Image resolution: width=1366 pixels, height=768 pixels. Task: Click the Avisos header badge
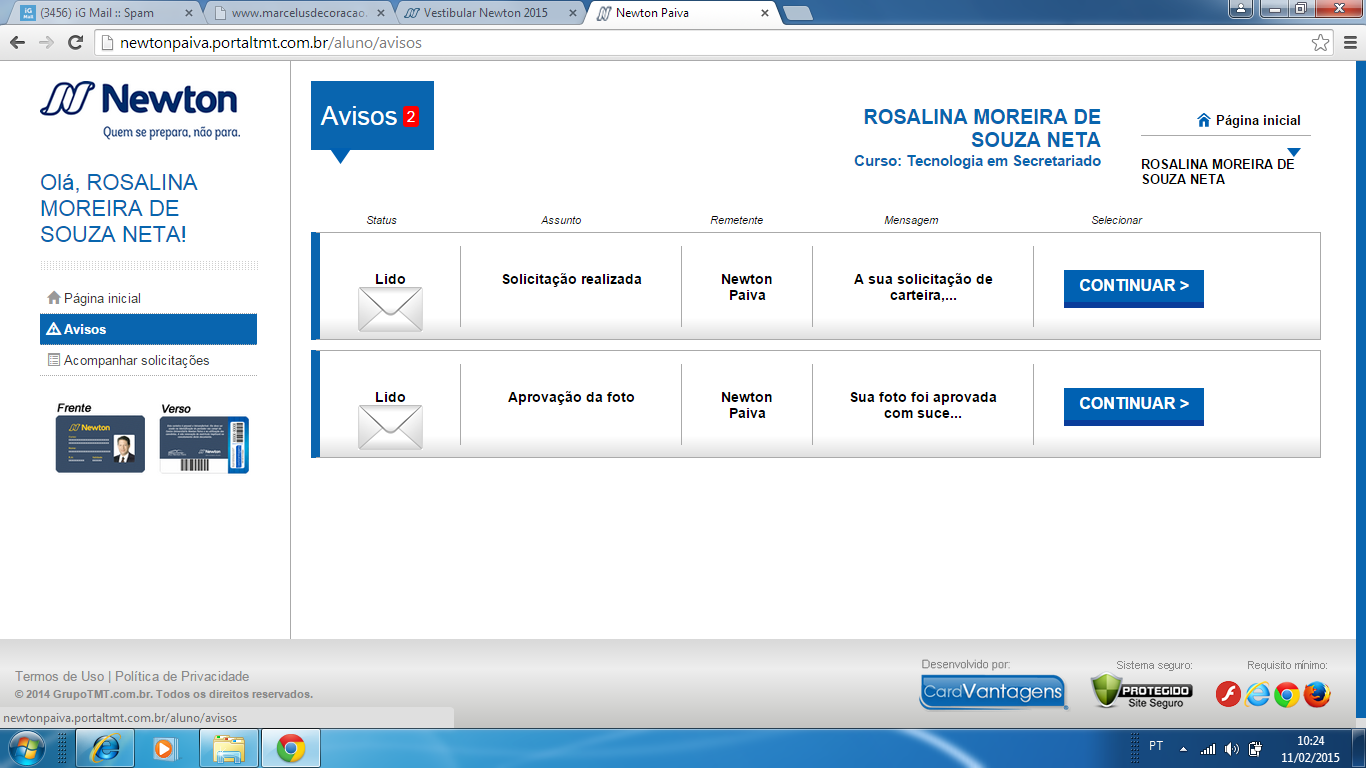[372, 116]
